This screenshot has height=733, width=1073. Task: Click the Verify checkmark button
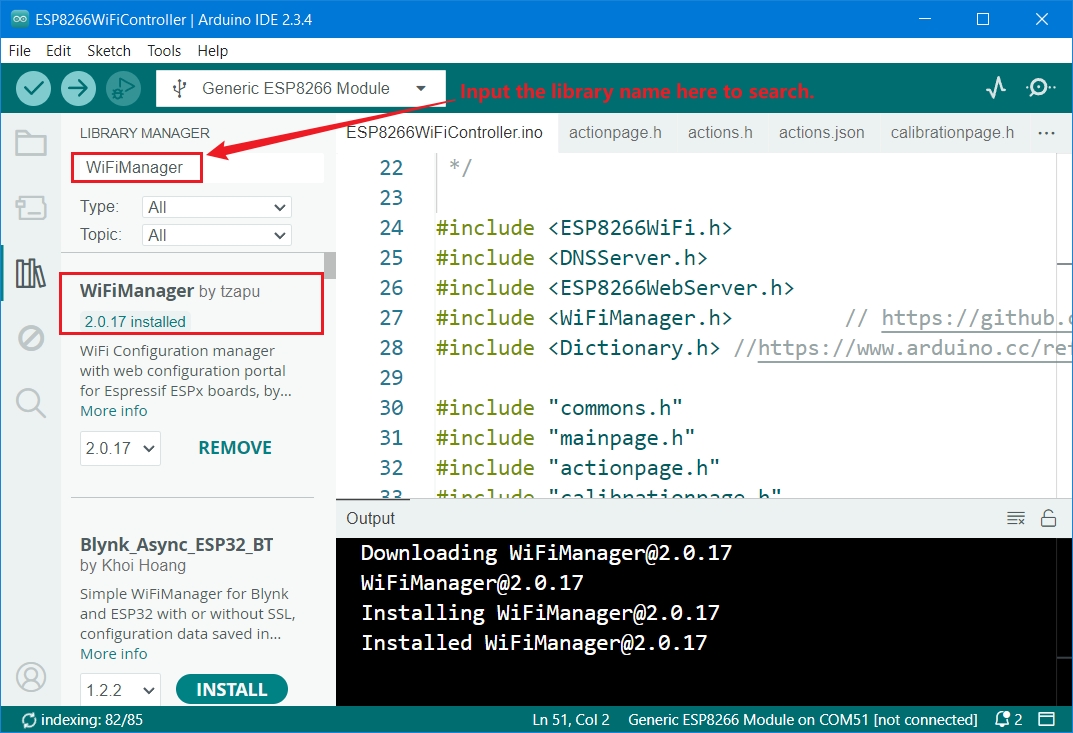(34, 88)
